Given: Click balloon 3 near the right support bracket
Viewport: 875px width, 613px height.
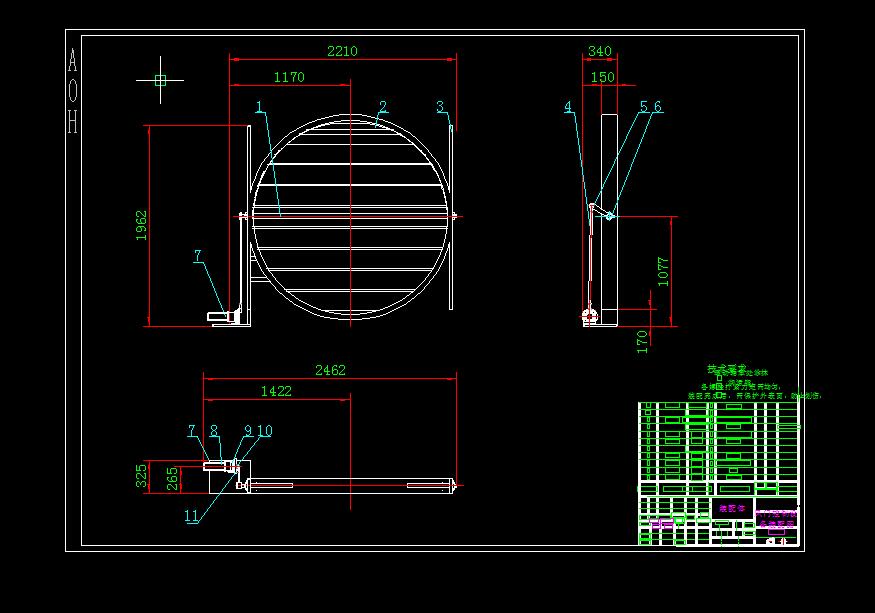Looking at the screenshot, I should [440, 104].
